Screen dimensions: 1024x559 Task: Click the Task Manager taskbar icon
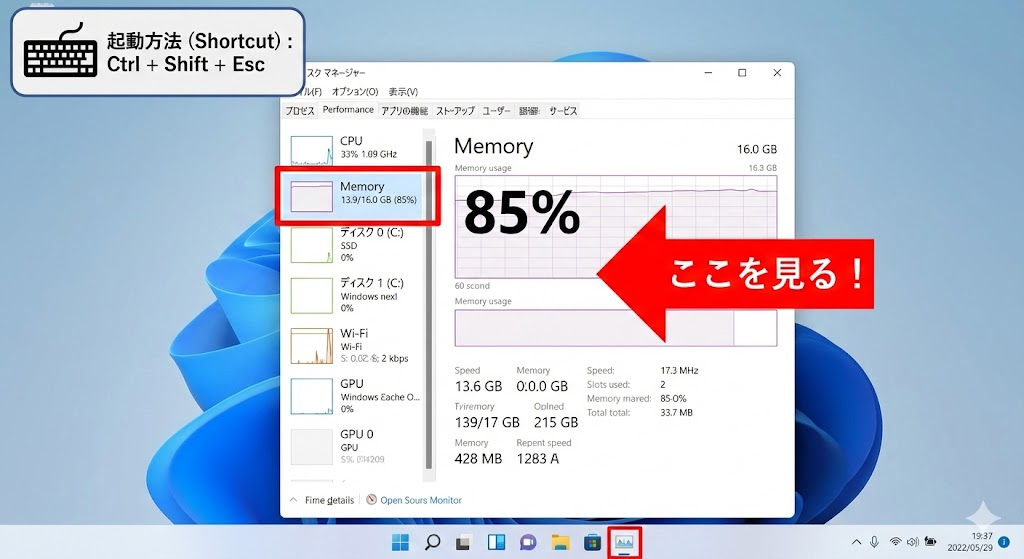[x=624, y=542]
